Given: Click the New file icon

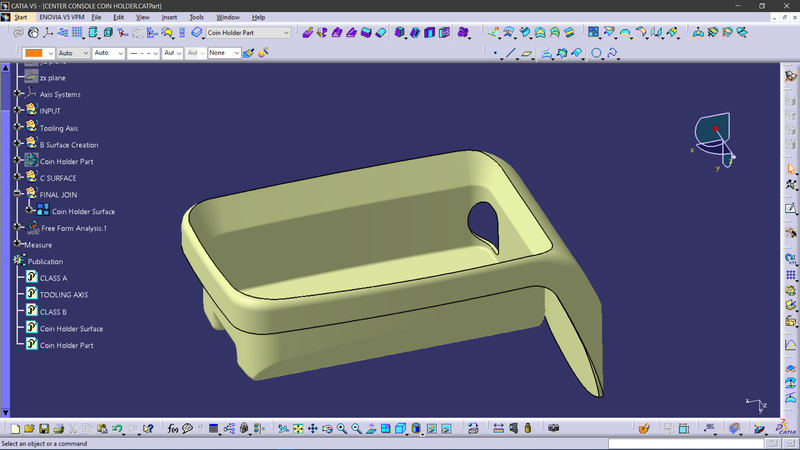Looking at the screenshot, I should (x=15, y=429).
